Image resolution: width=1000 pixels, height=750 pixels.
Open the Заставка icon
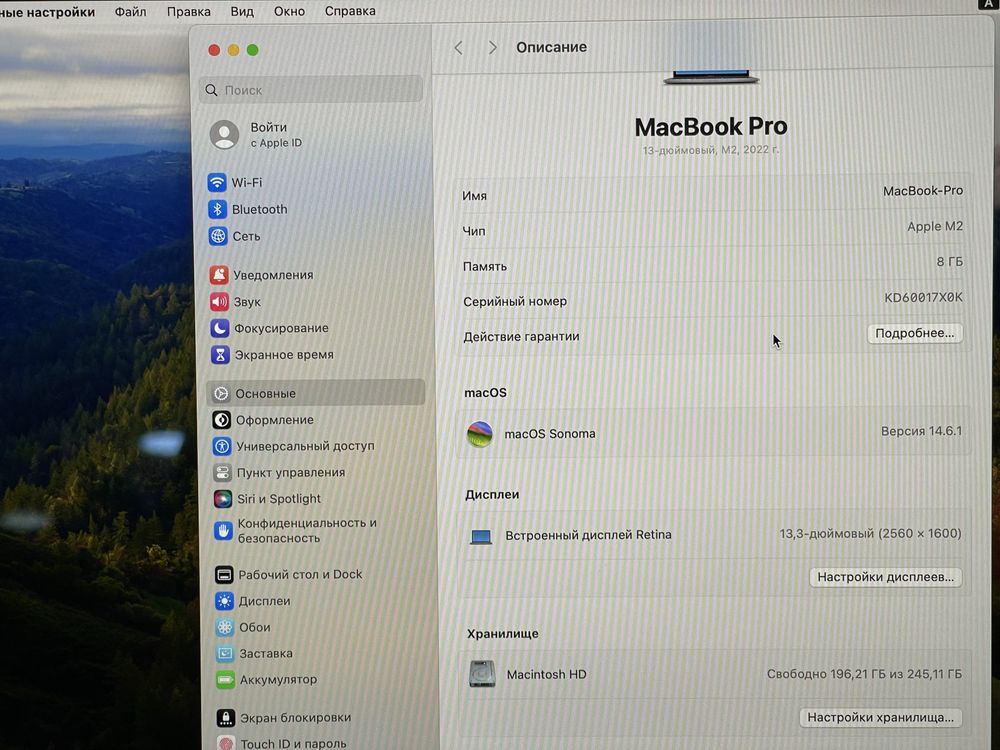[225, 654]
